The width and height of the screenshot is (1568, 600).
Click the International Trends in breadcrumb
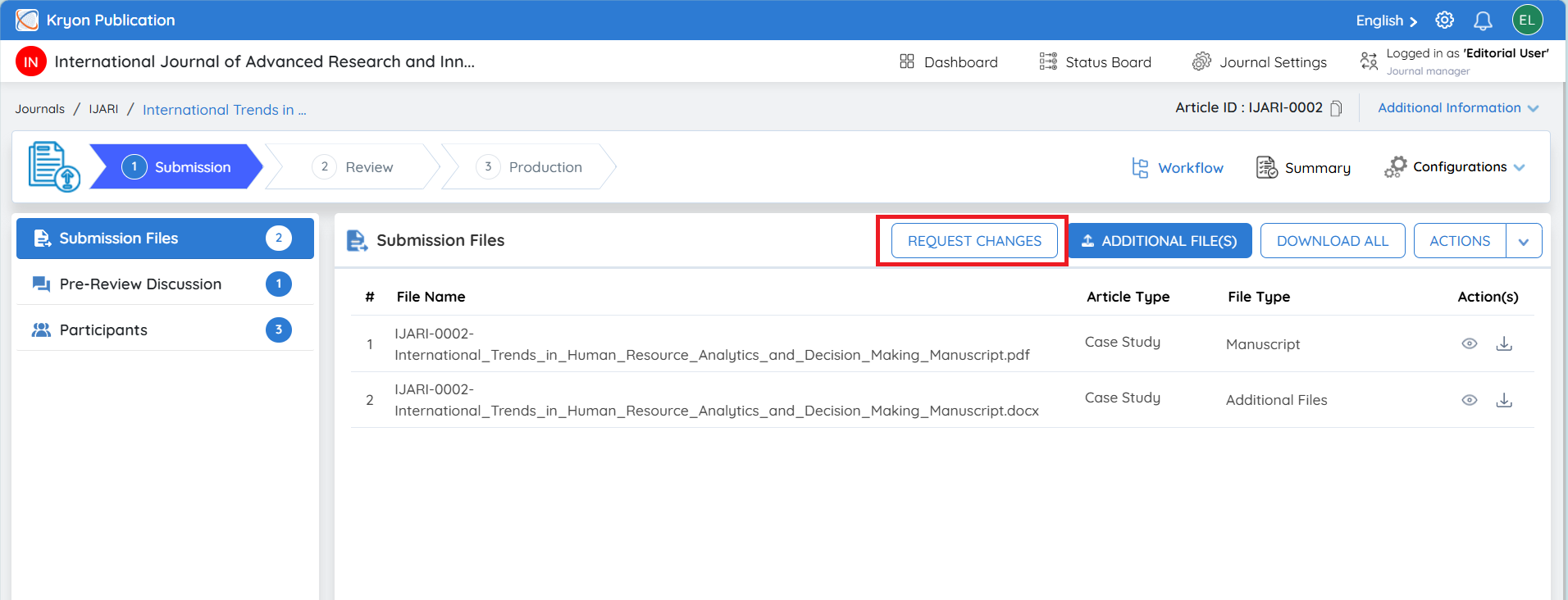[x=225, y=110]
